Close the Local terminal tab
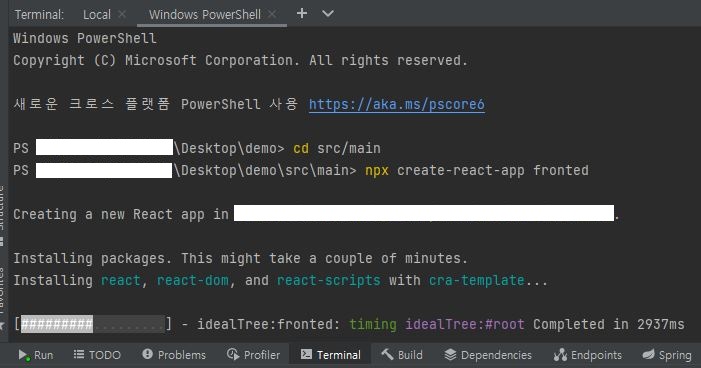 click(x=122, y=14)
